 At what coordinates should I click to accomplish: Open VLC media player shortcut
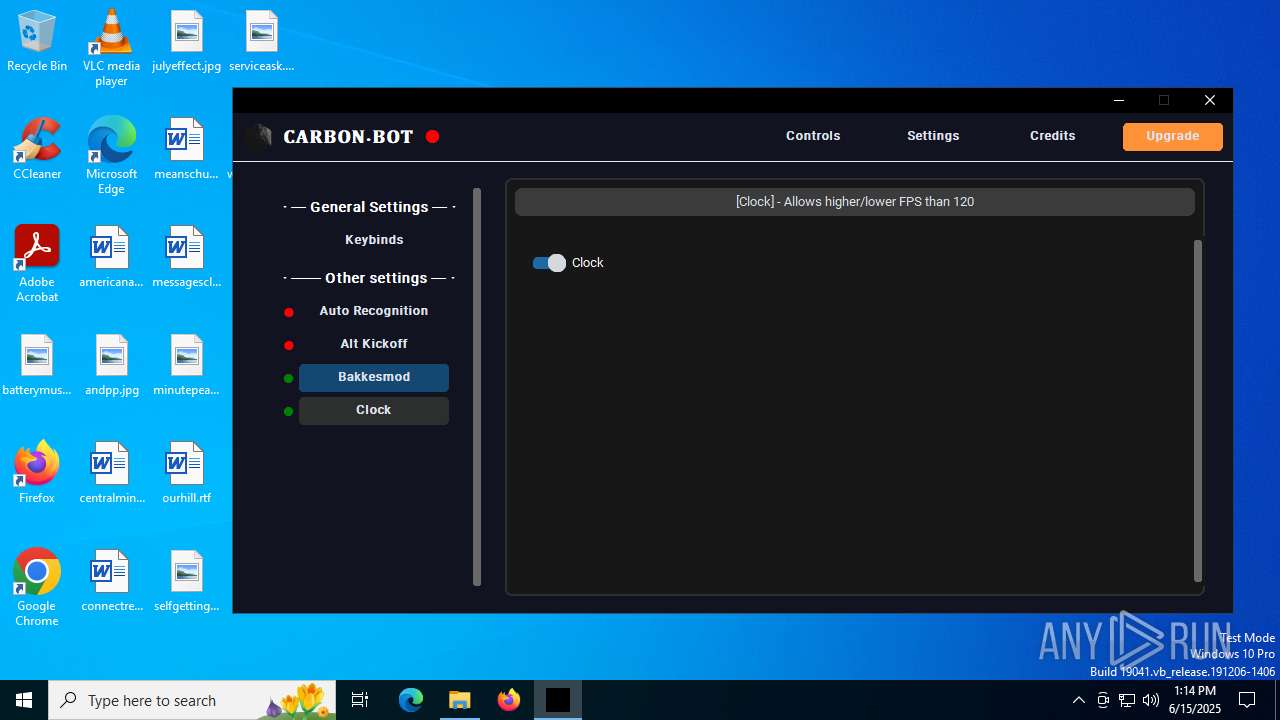coord(111,48)
